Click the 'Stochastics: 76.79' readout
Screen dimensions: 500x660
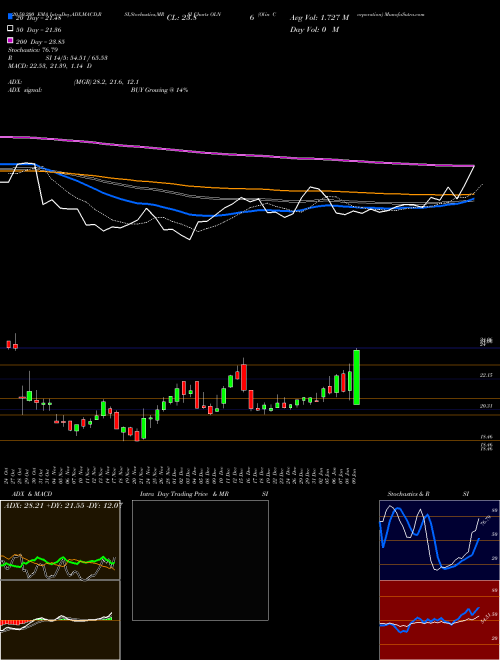click(x=33, y=50)
